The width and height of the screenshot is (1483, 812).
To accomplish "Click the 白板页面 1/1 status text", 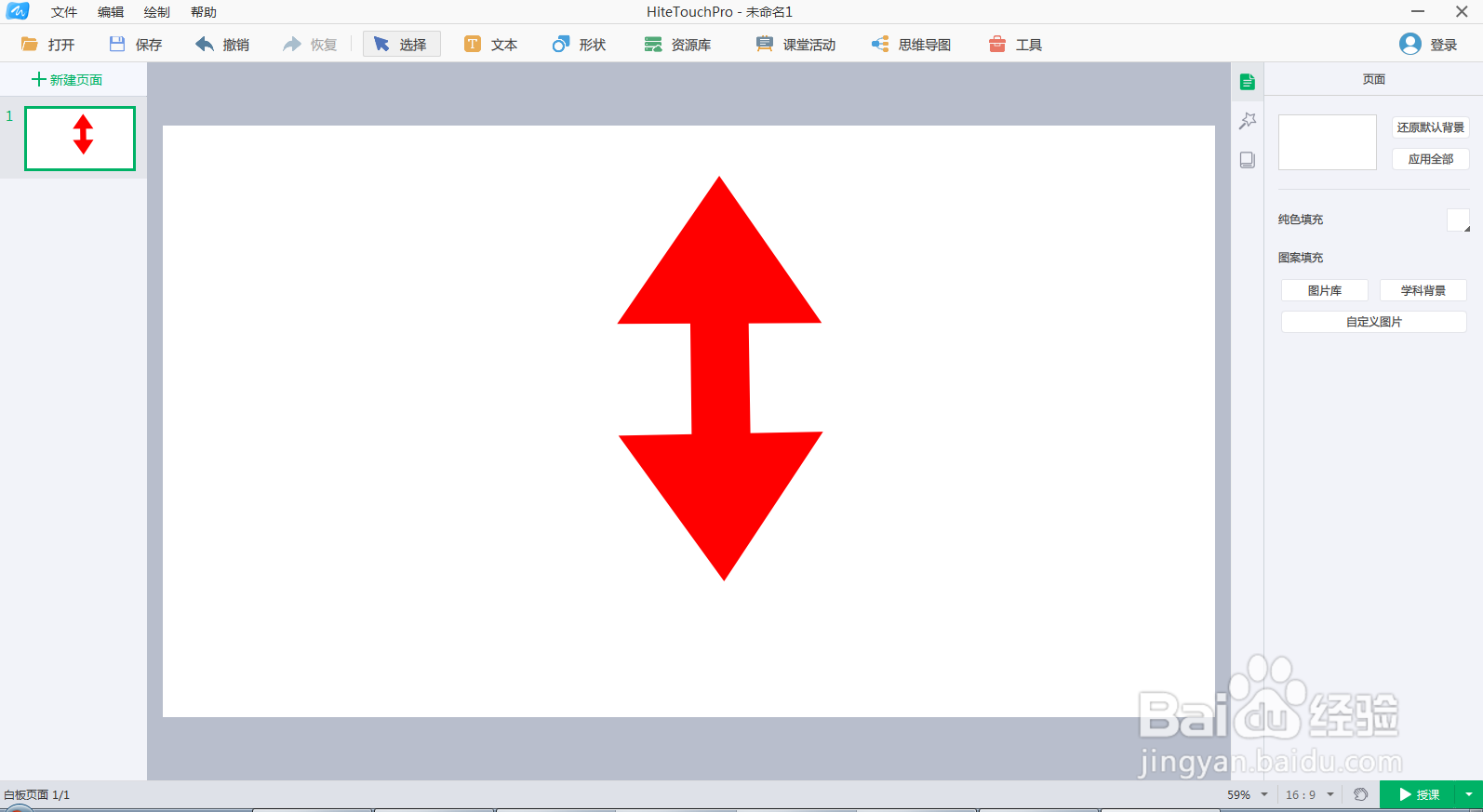I will tap(36, 795).
